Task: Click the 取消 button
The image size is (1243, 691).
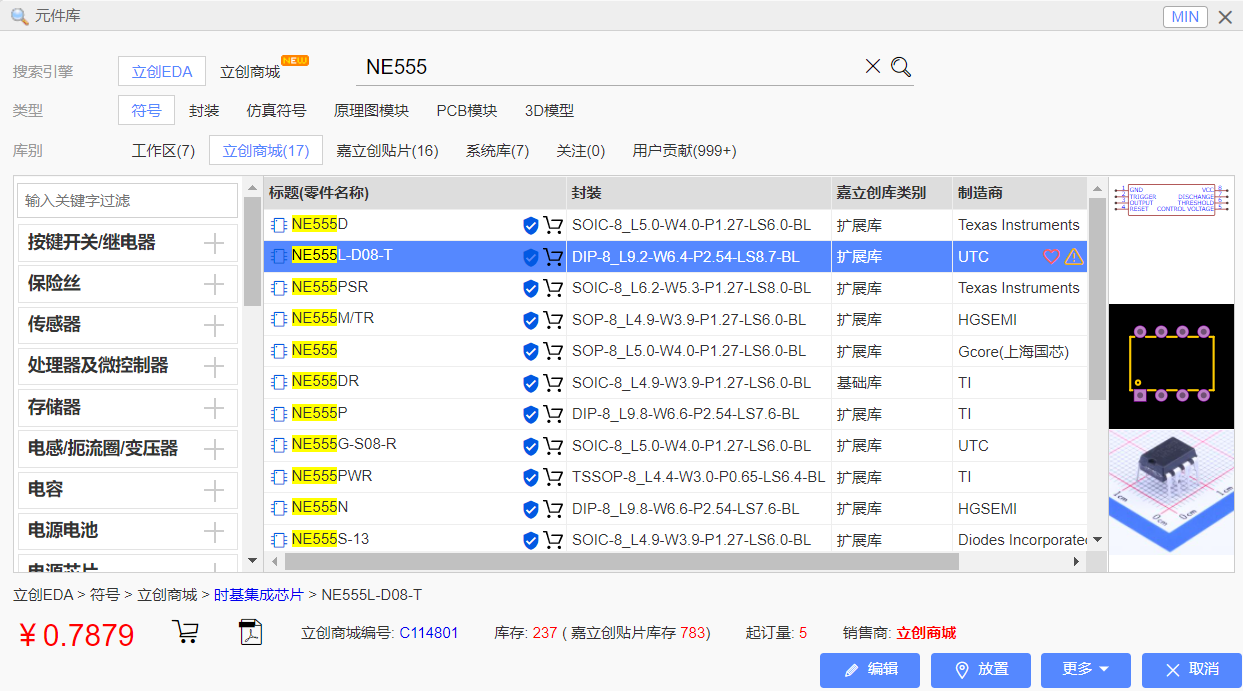Action: tap(1192, 670)
